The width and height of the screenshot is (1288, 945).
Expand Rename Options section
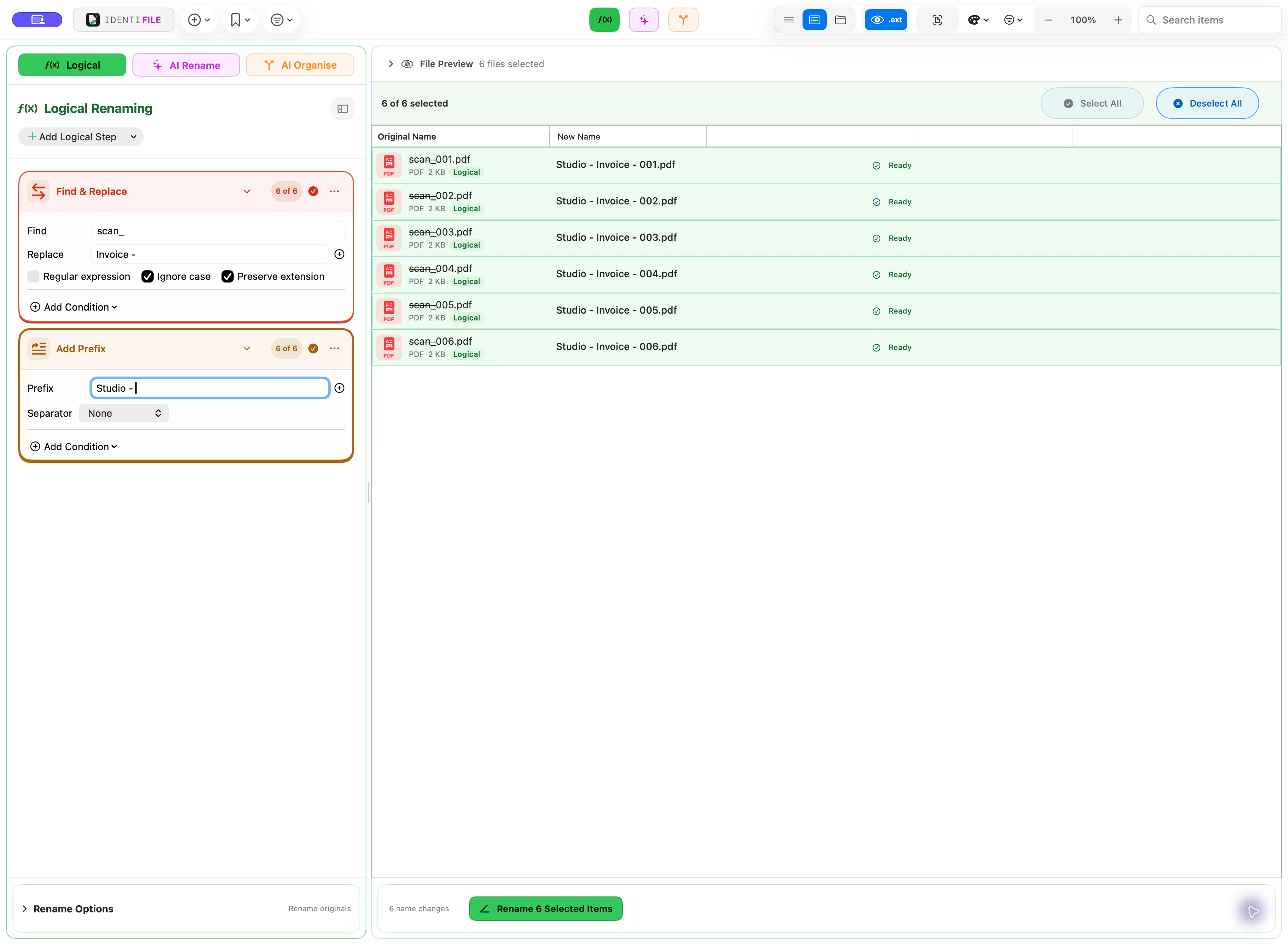25,908
